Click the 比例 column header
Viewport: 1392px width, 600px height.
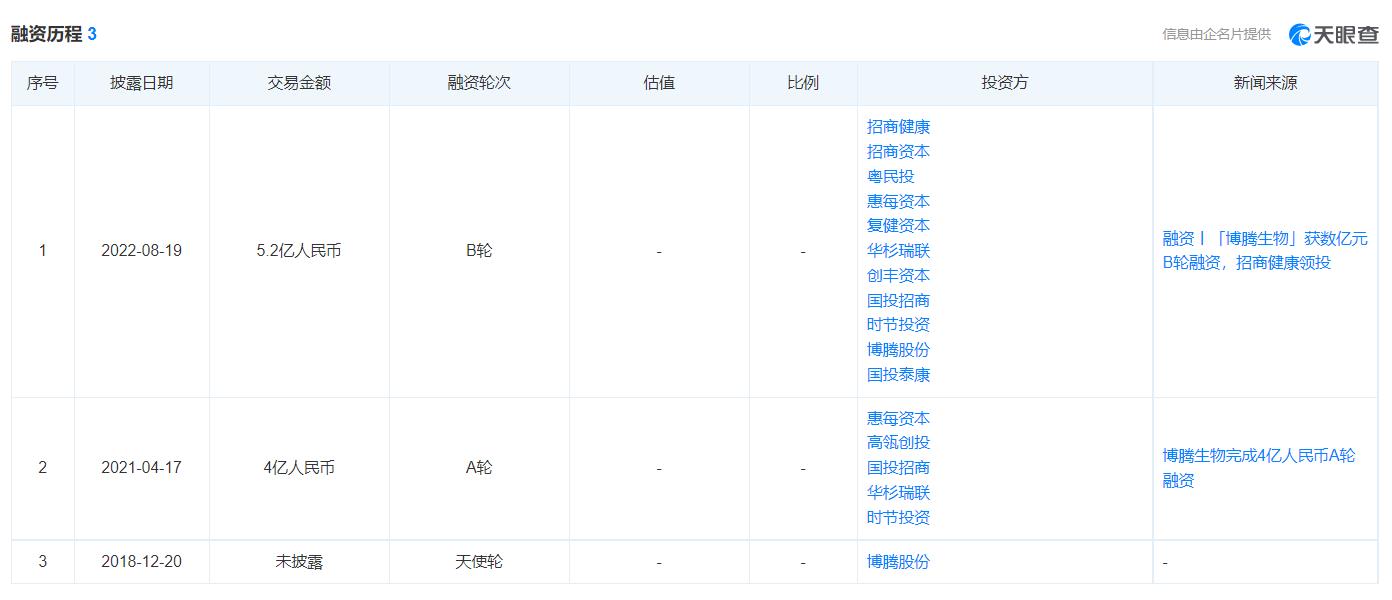(x=803, y=83)
